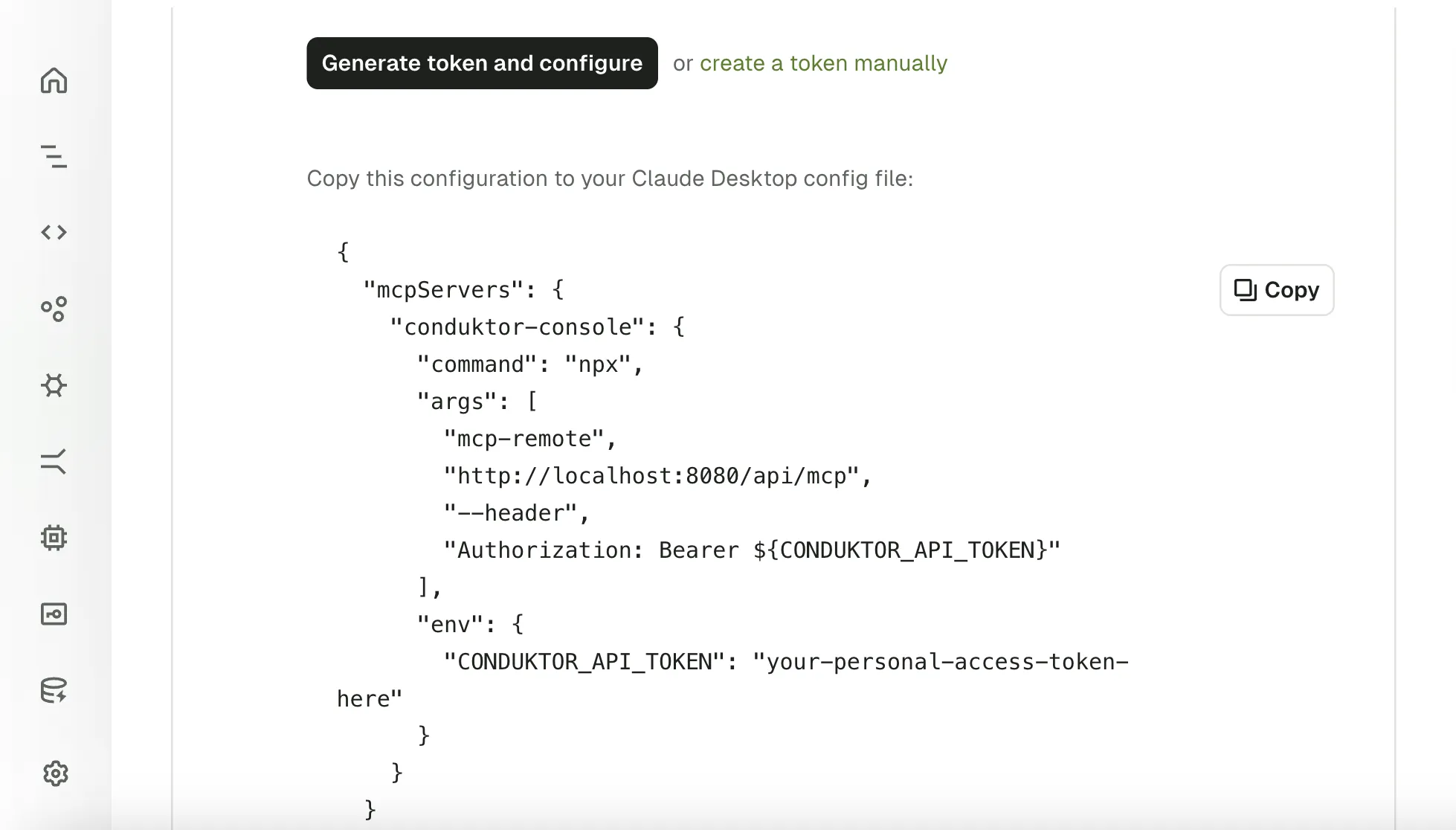Select the consumer groups cluster icon

(54, 310)
